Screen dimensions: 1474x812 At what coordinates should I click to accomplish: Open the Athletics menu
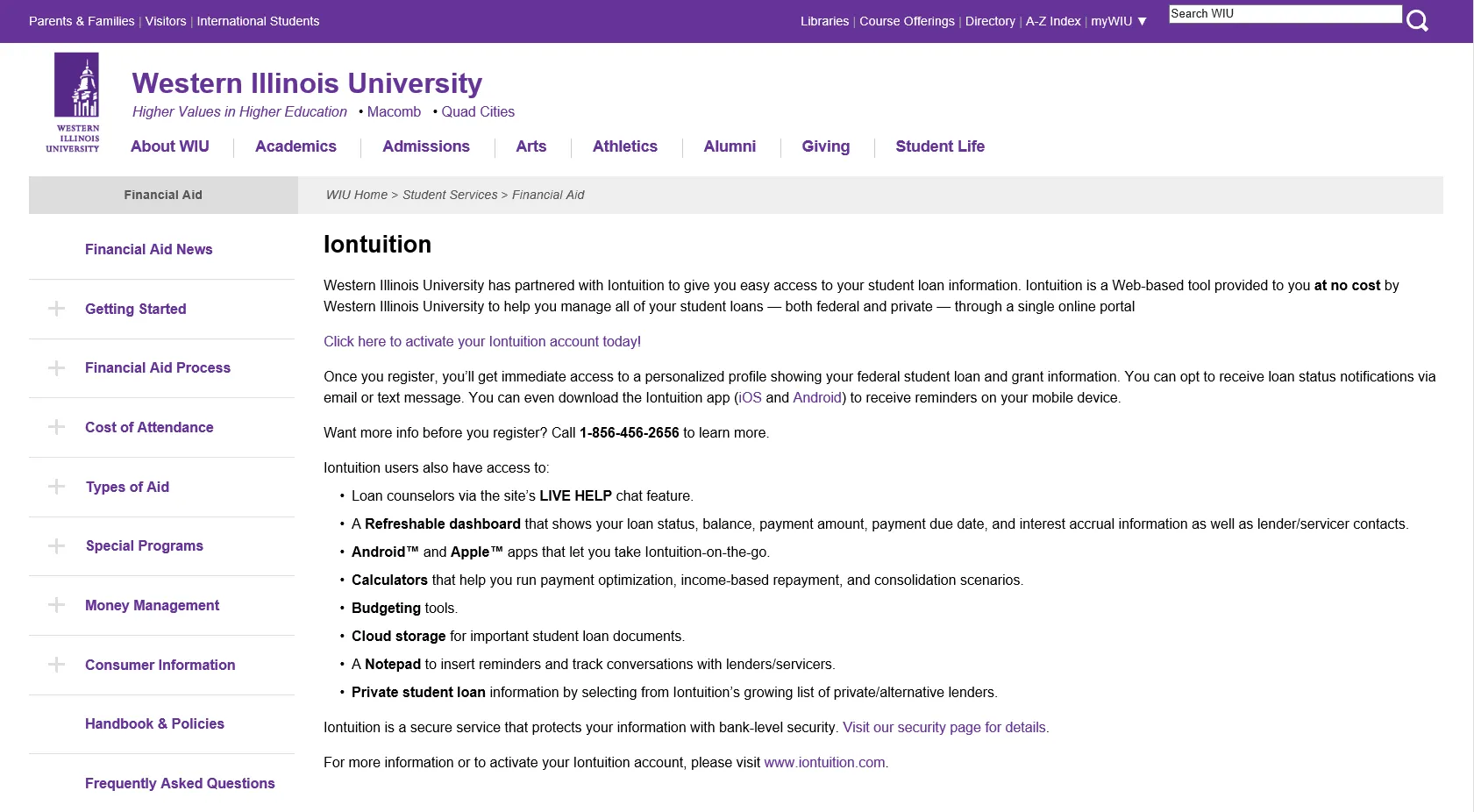pos(625,146)
